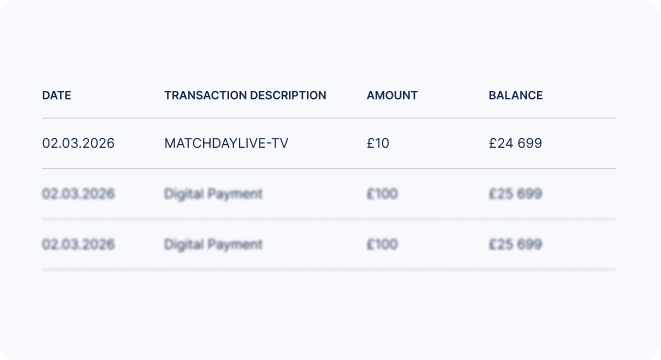Select the £25 699 balance in the last row
Image resolution: width=661 pixels, height=360 pixels.
515,244
